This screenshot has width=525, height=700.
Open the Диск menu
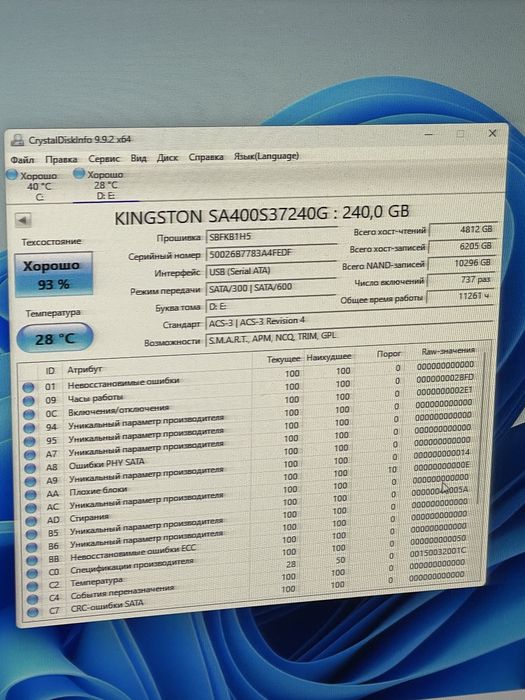167,158
